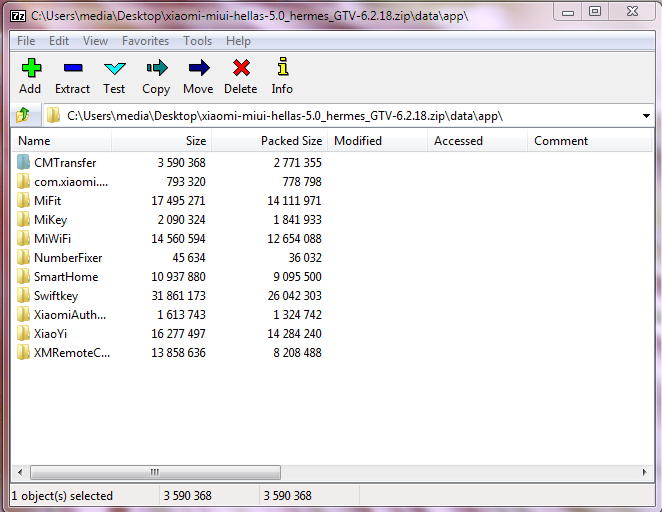The width and height of the screenshot is (662, 512).
Task: Click the 7z title bar icon
Action: 17,16
